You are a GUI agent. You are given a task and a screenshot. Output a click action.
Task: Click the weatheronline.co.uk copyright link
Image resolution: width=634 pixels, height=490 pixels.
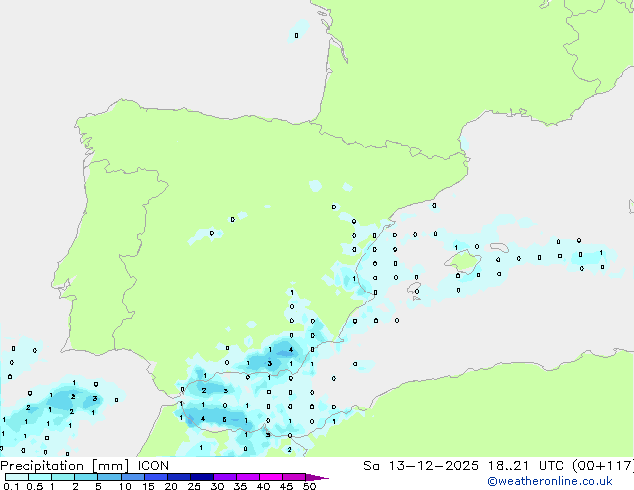click(x=563, y=481)
